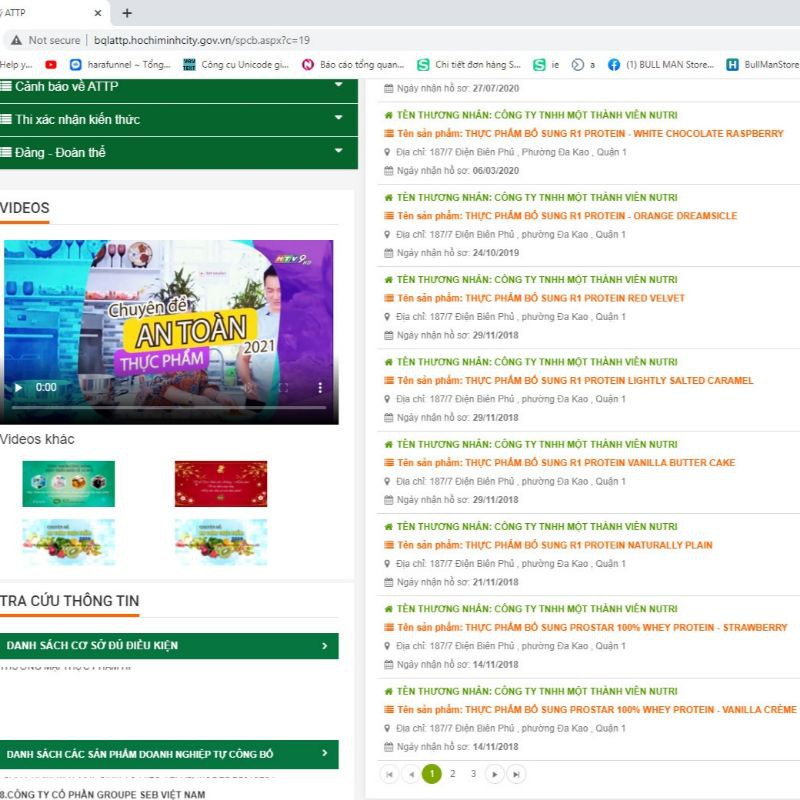800x800 pixels.
Task: Open the 'a' bookmark
Action: pyautogui.click(x=583, y=64)
